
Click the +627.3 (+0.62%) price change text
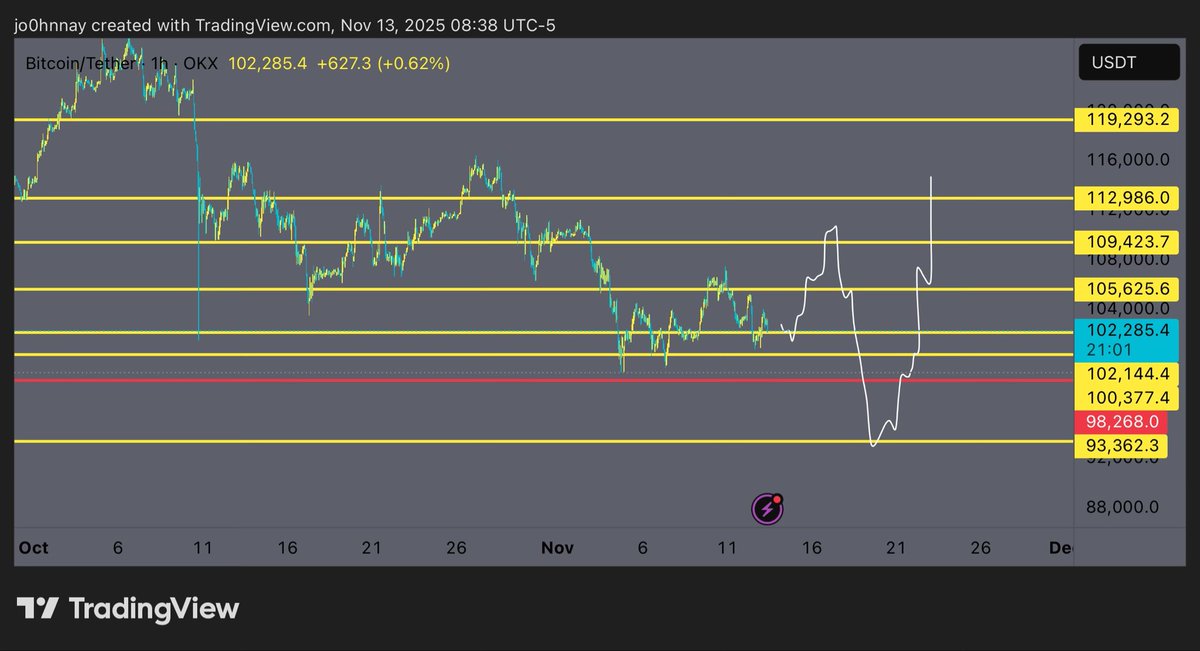click(383, 64)
